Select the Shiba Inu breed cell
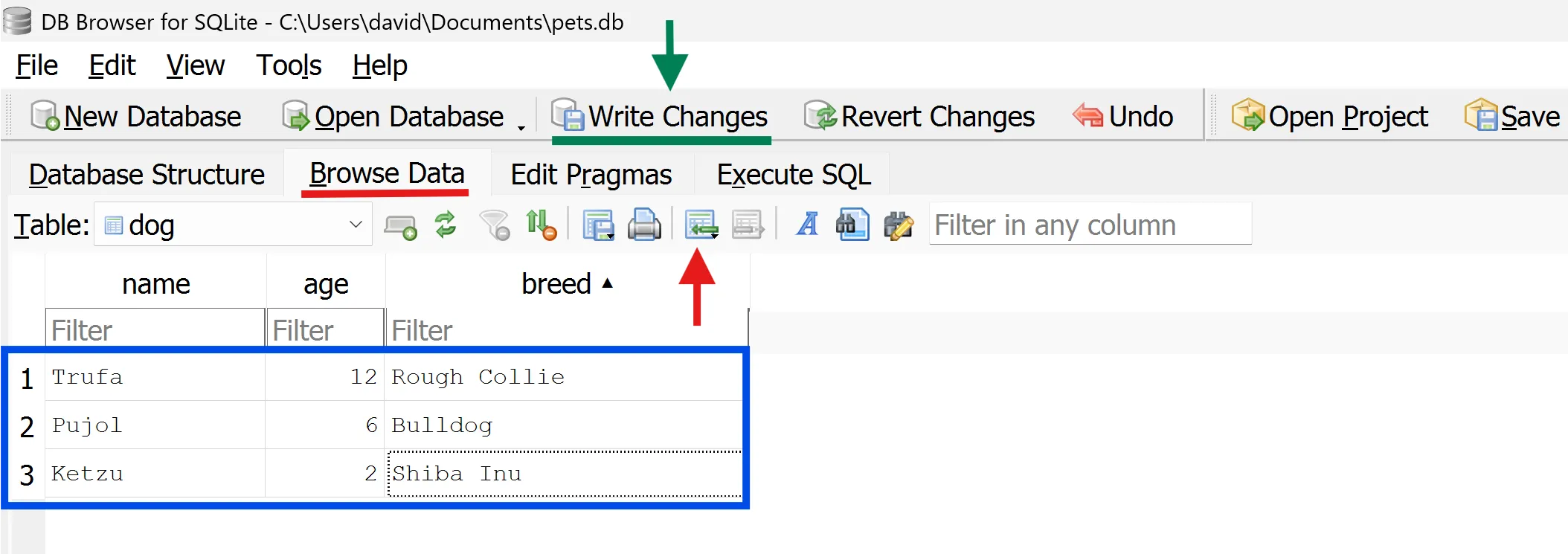The width and height of the screenshot is (1568, 554). click(x=565, y=474)
